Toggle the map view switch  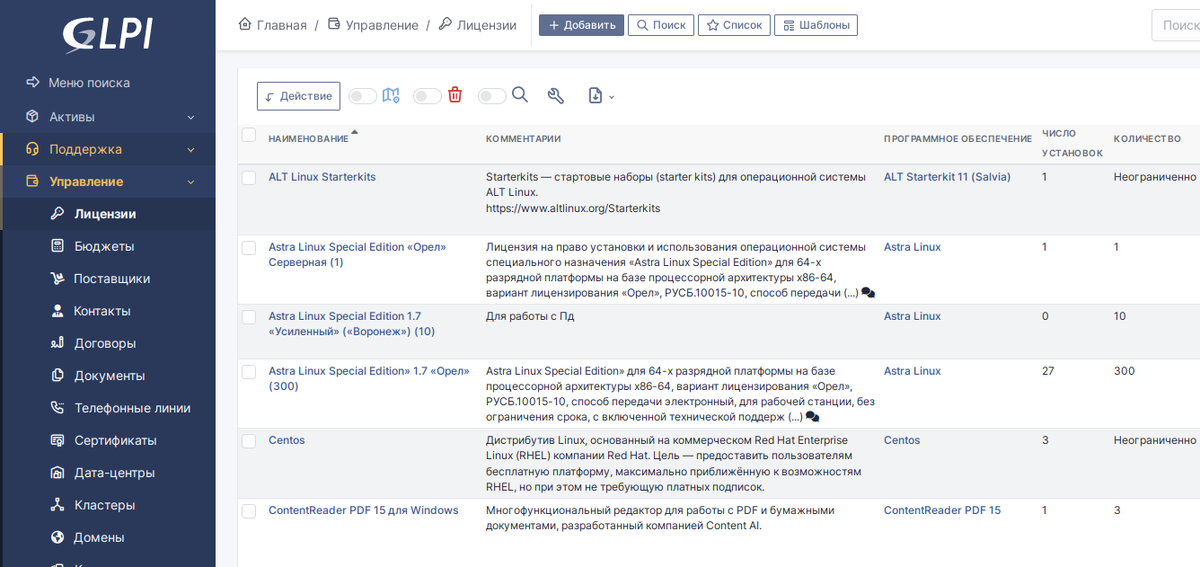362,96
